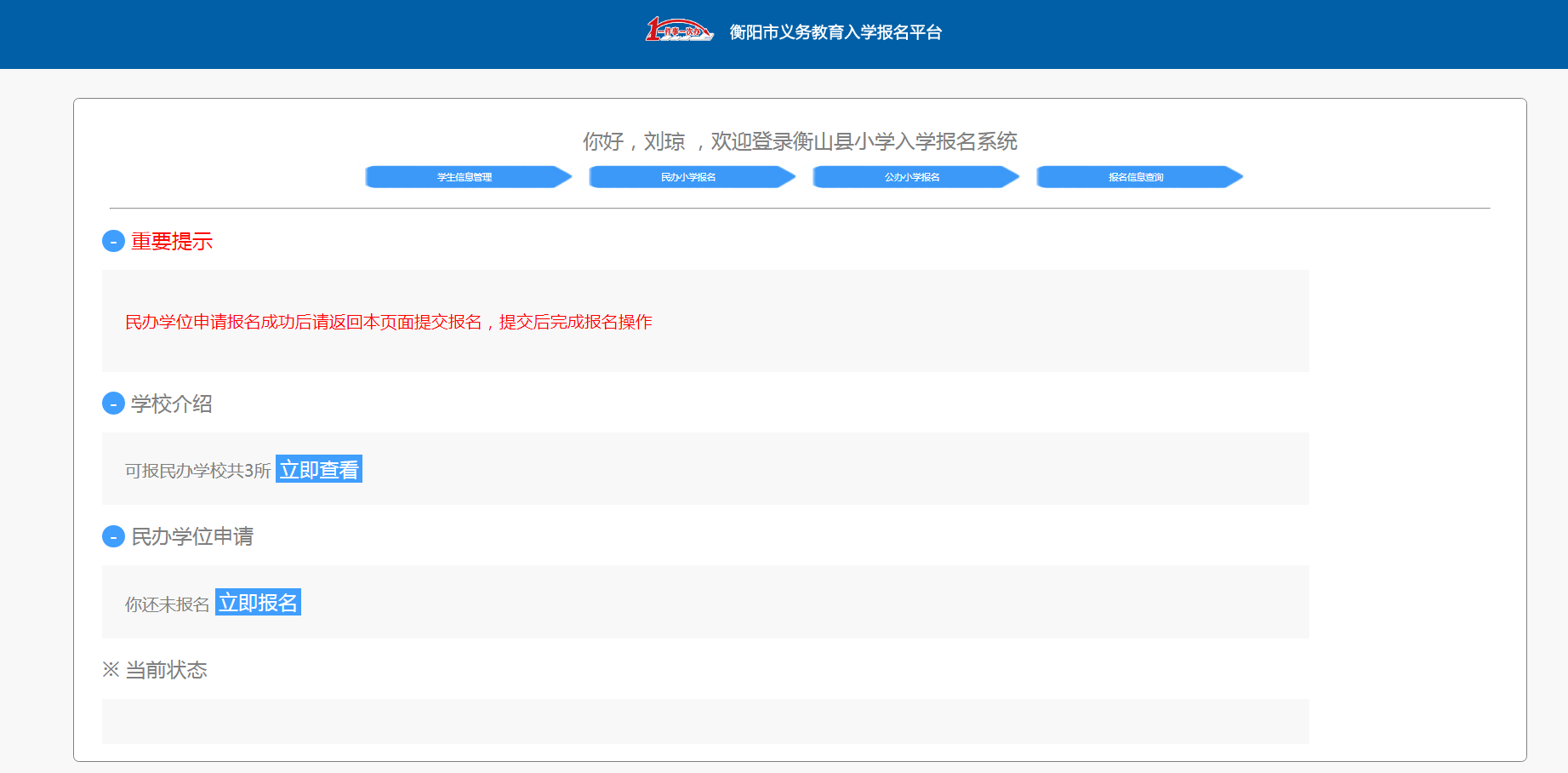Viewport: 1568px width, 773px height.
Task: Collapse 重要提示 using its blue minus icon
Action: 113,242
